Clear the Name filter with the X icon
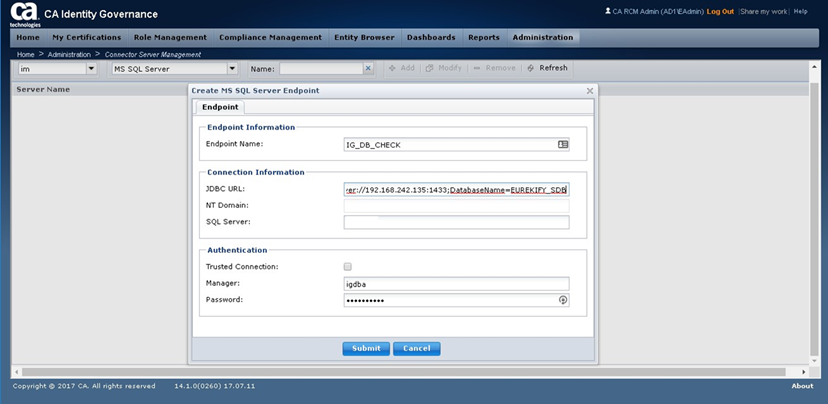The width and height of the screenshot is (828, 404). click(369, 68)
